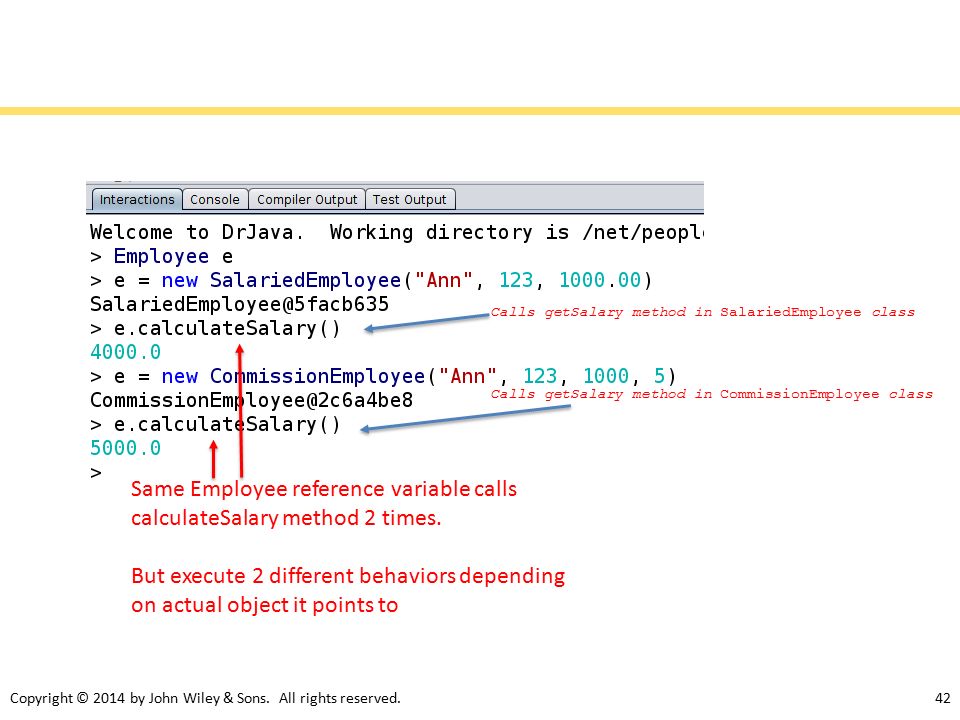The image size is (960, 720).
Task: Click the second e.calculateSalary() call above 5000.0
Action: (215, 424)
